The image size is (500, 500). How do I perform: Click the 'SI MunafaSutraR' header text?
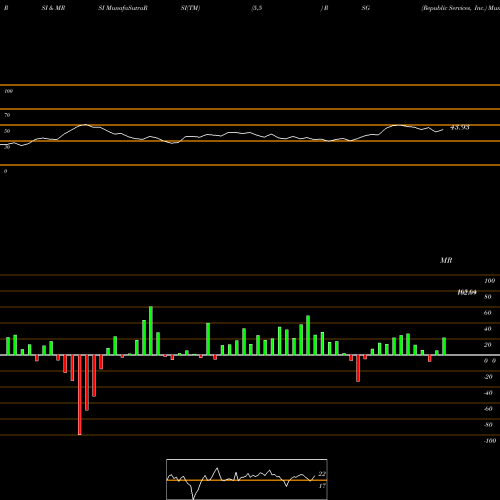pyautogui.click(x=123, y=8)
